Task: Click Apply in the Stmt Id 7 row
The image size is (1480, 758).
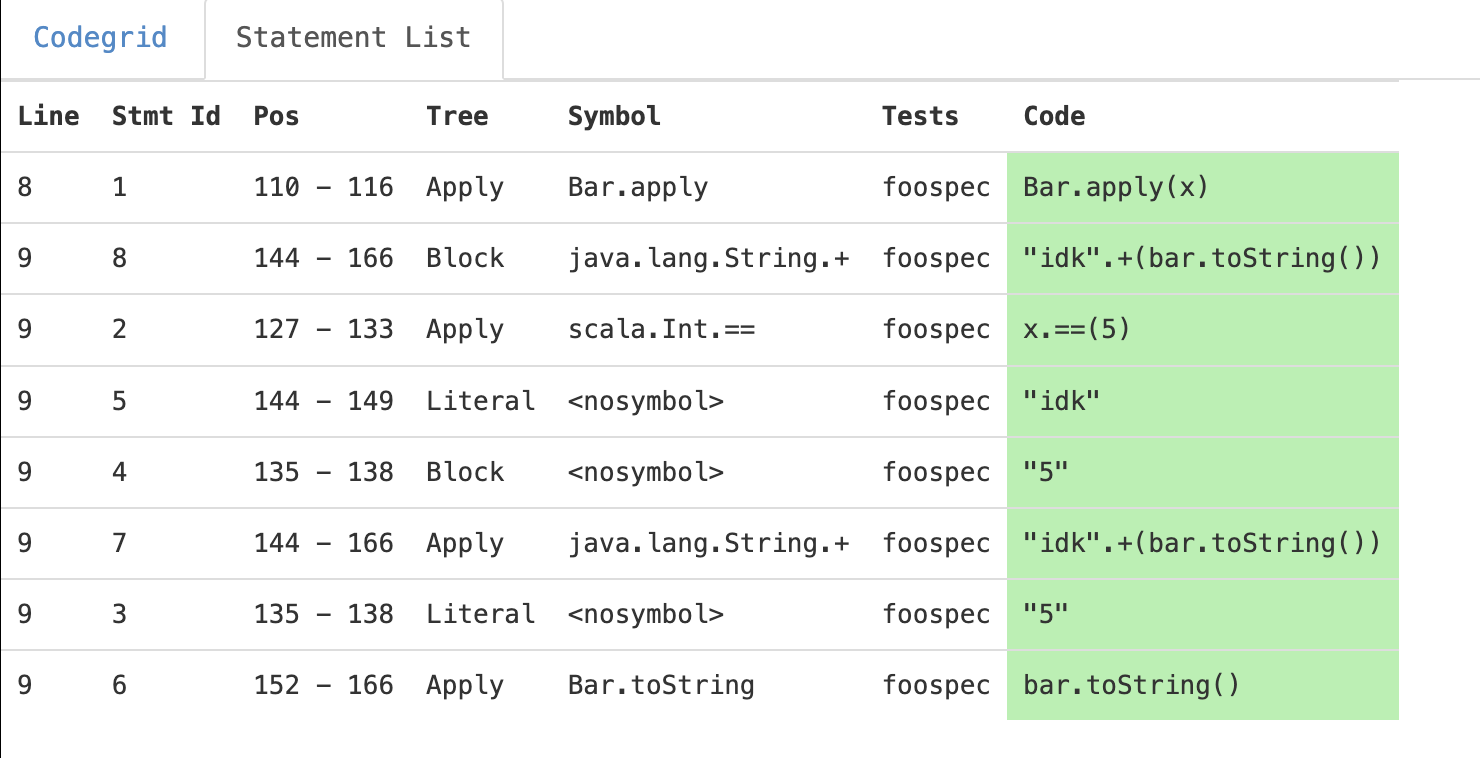Action: click(x=465, y=543)
